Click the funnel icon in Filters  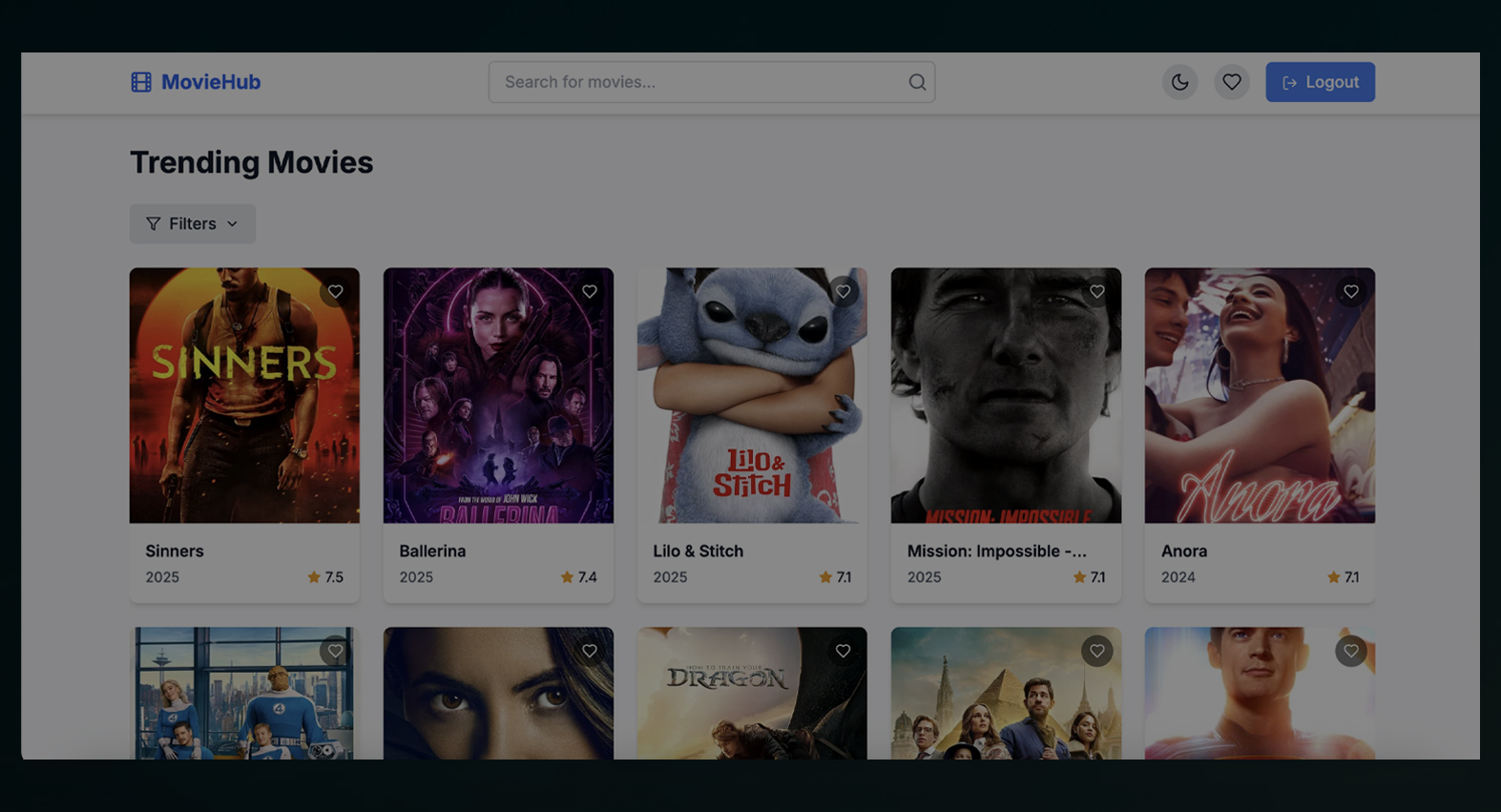tap(153, 223)
